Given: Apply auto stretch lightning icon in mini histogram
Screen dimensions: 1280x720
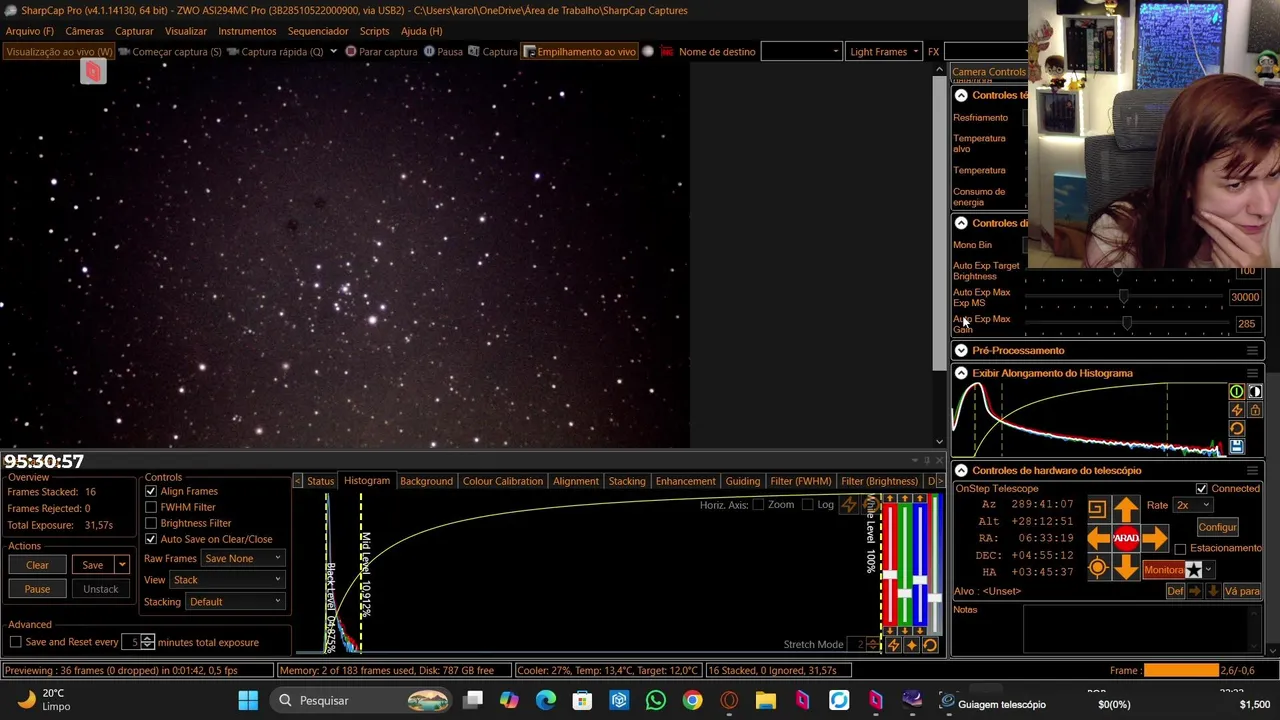Looking at the screenshot, I should [x=1237, y=410].
